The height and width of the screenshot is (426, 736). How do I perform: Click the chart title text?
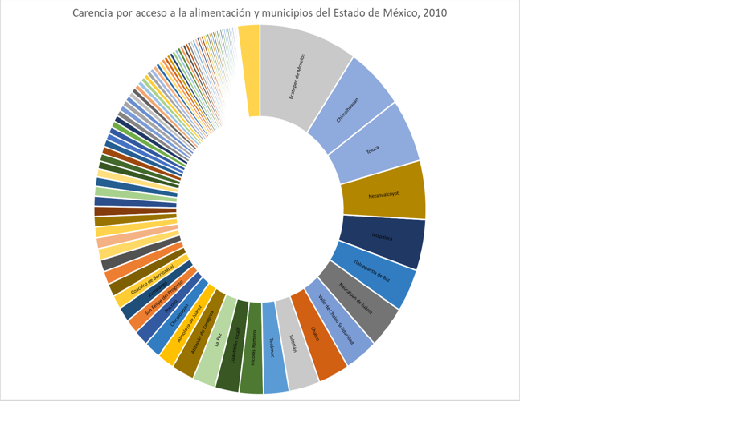(259, 13)
